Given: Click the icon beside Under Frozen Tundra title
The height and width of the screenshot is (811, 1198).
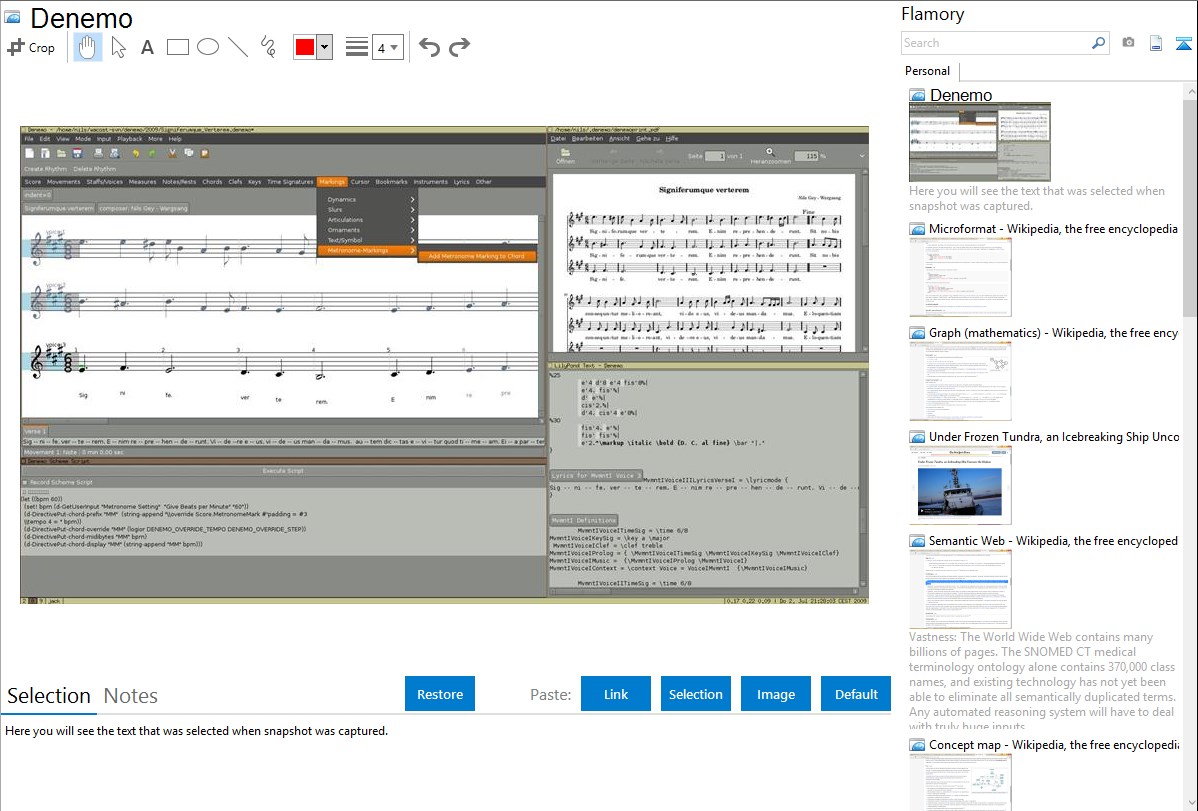Looking at the screenshot, I should [x=917, y=437].
